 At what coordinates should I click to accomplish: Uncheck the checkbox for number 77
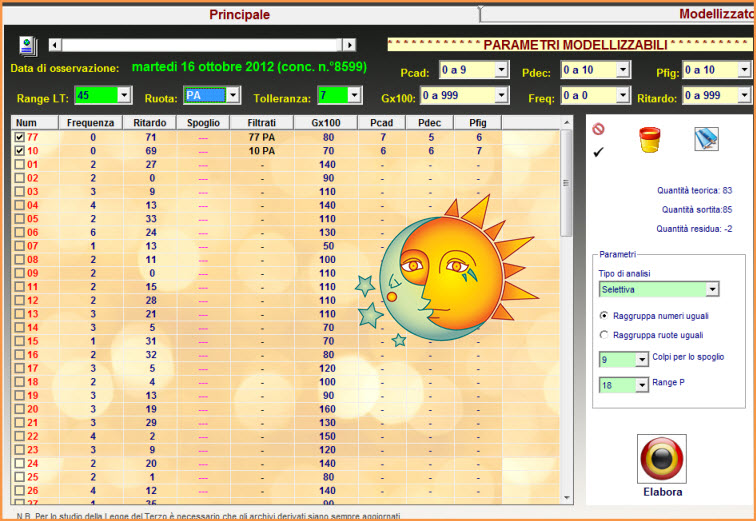pyautogui.click(x=20, y=137)
